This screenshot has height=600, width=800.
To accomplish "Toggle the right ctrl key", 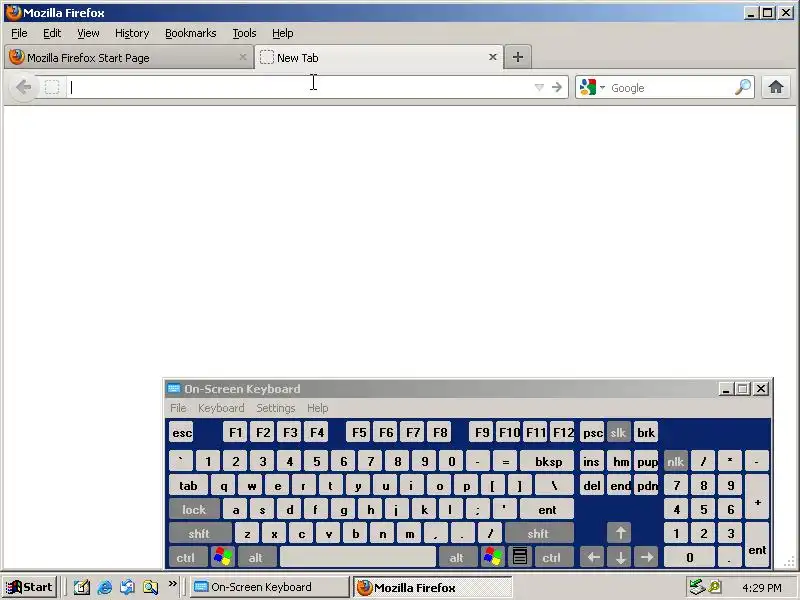I will pos(552,558).
